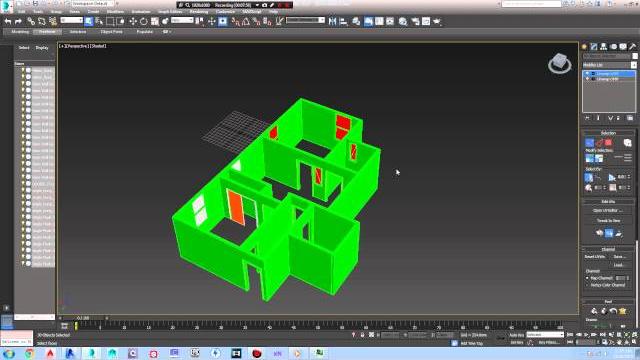Open the Customize menu
This screenshot has height=360, width=640.
point(225,11)
